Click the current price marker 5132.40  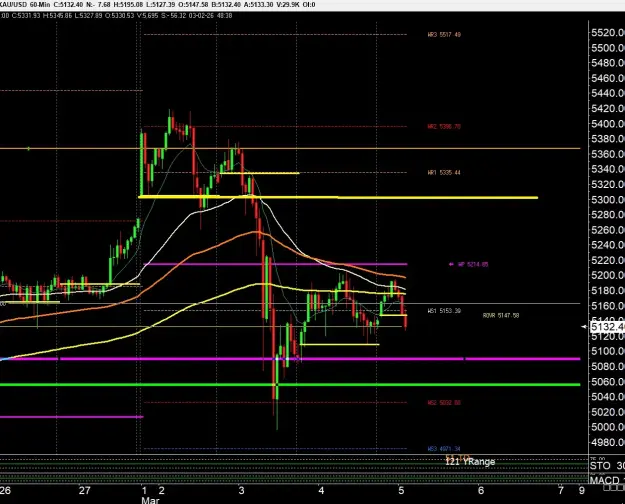(607, 327)
